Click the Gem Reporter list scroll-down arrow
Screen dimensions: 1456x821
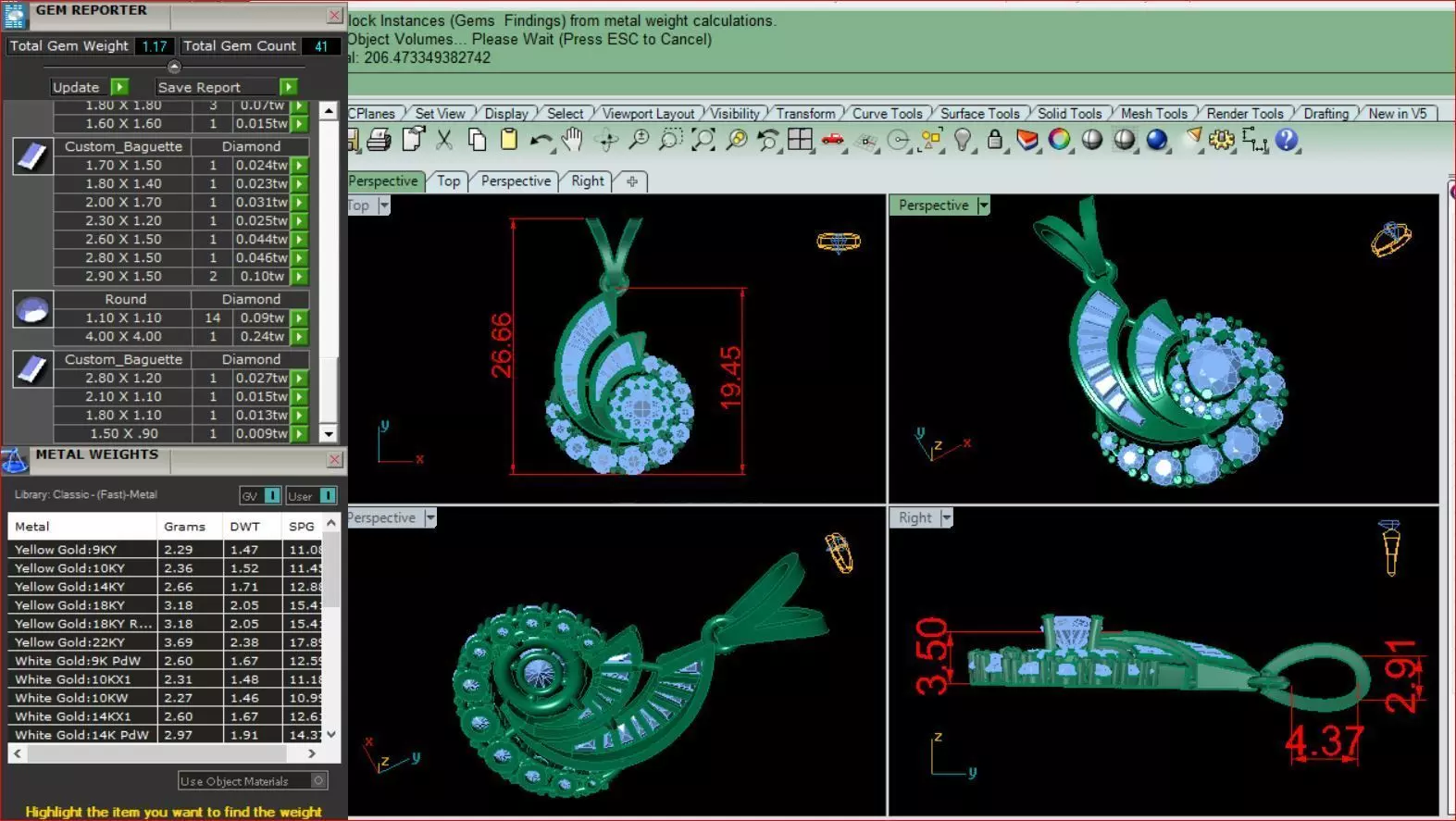(328, 433)
